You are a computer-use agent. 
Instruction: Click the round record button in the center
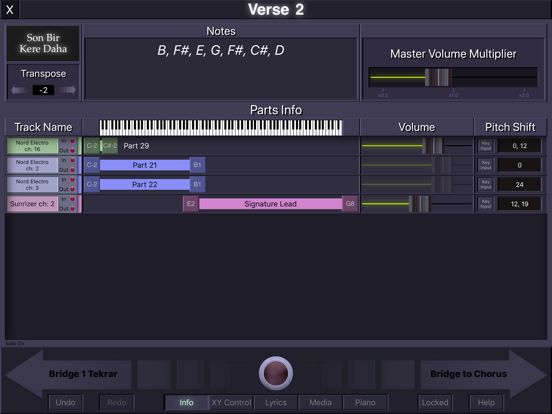tap(276, 373)
